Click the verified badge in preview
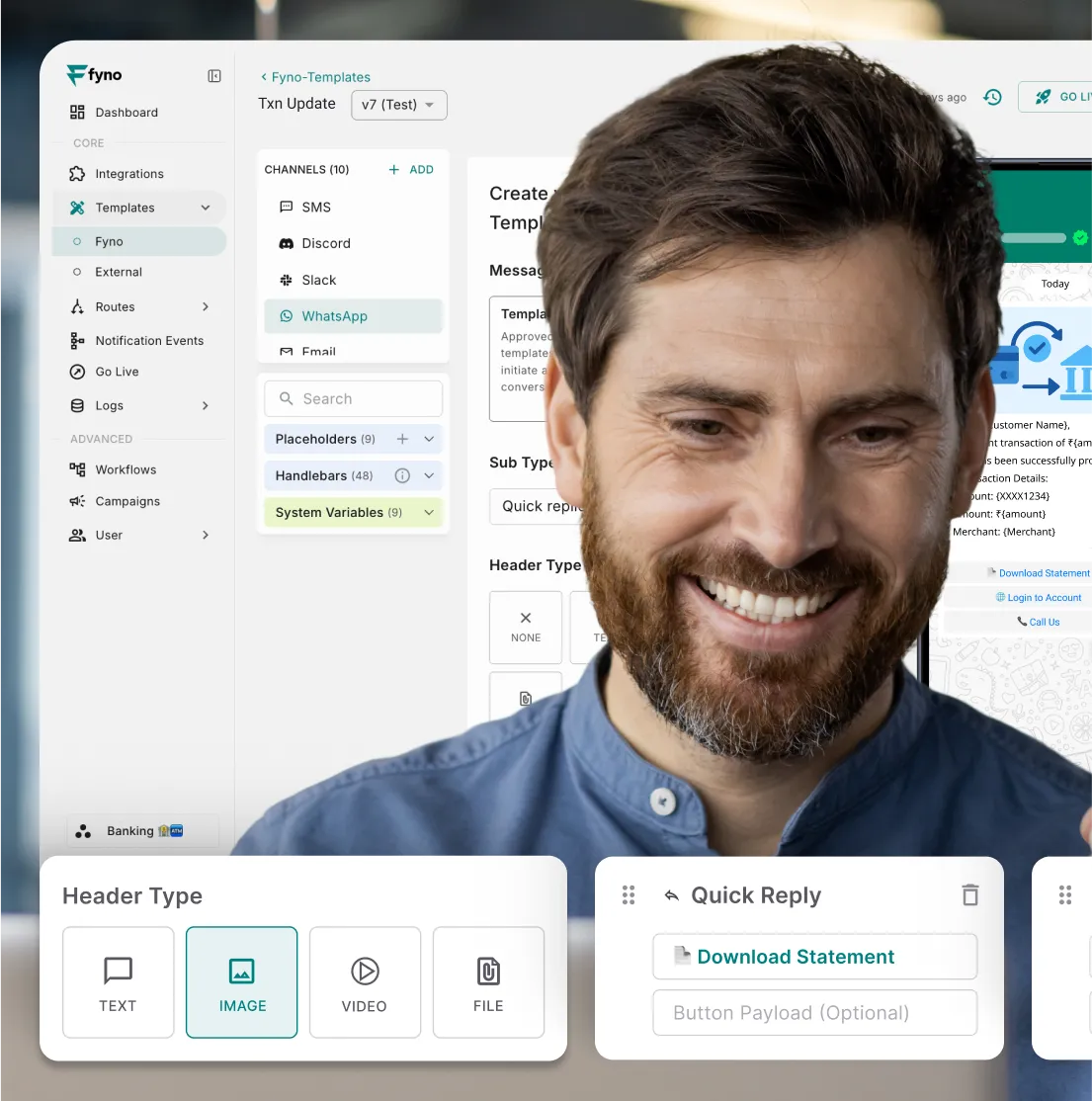This screenshot has height=1101, width=1092. tap(1080, 238)
